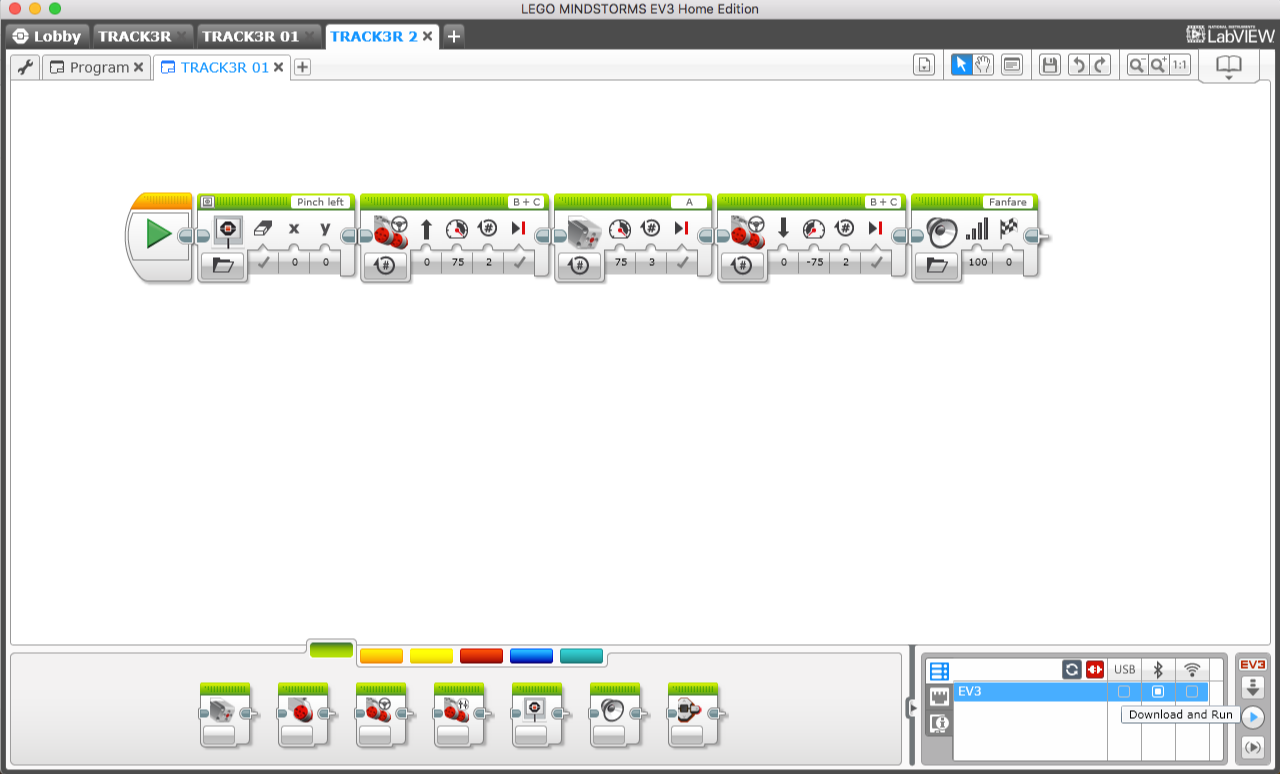Open mode selector on Medium Motor block
This screenshot has height=774, width=1280.
pyautogui.click(x=579, y=265)
